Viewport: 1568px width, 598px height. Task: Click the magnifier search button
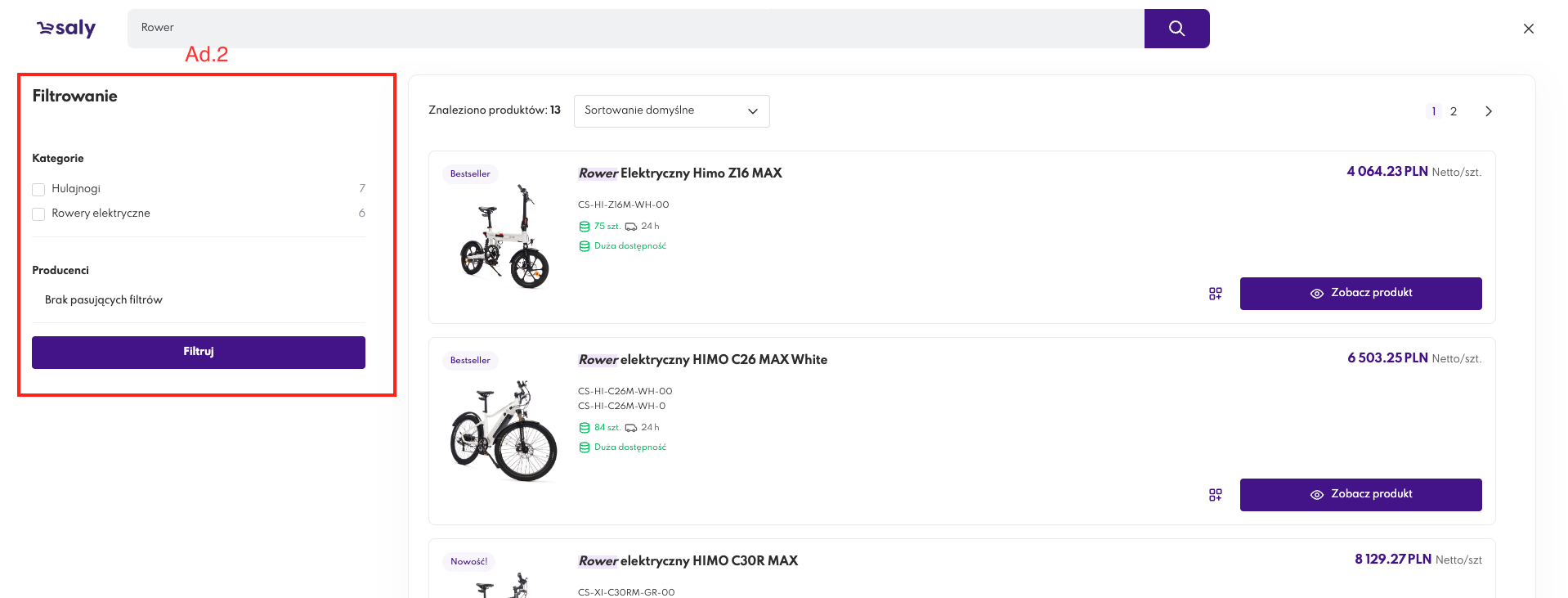click(1176, 29)
